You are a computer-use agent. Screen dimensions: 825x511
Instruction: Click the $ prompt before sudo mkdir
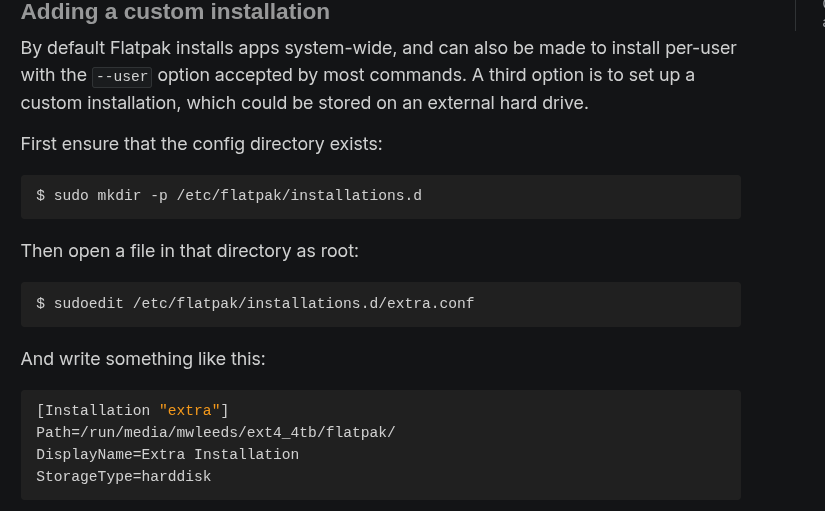pos(41,196)
